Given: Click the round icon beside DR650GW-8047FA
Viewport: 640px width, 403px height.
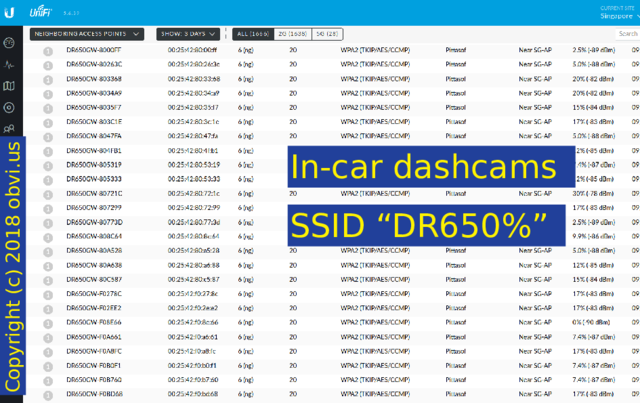Looking at the screenshot, I should [x=48, y=137].
